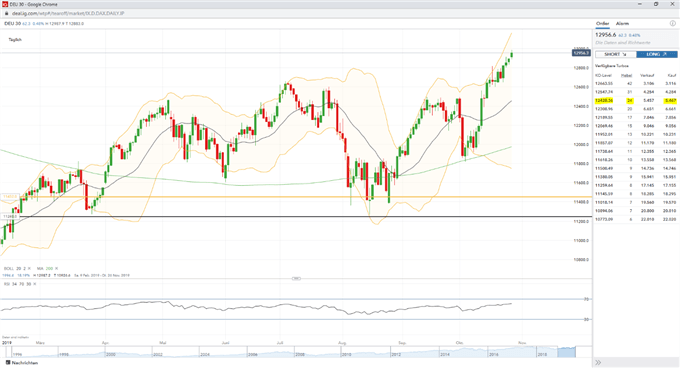Click the Verkauf price 13.558
This screenshot has width=680, height=368.
(648, 160)
